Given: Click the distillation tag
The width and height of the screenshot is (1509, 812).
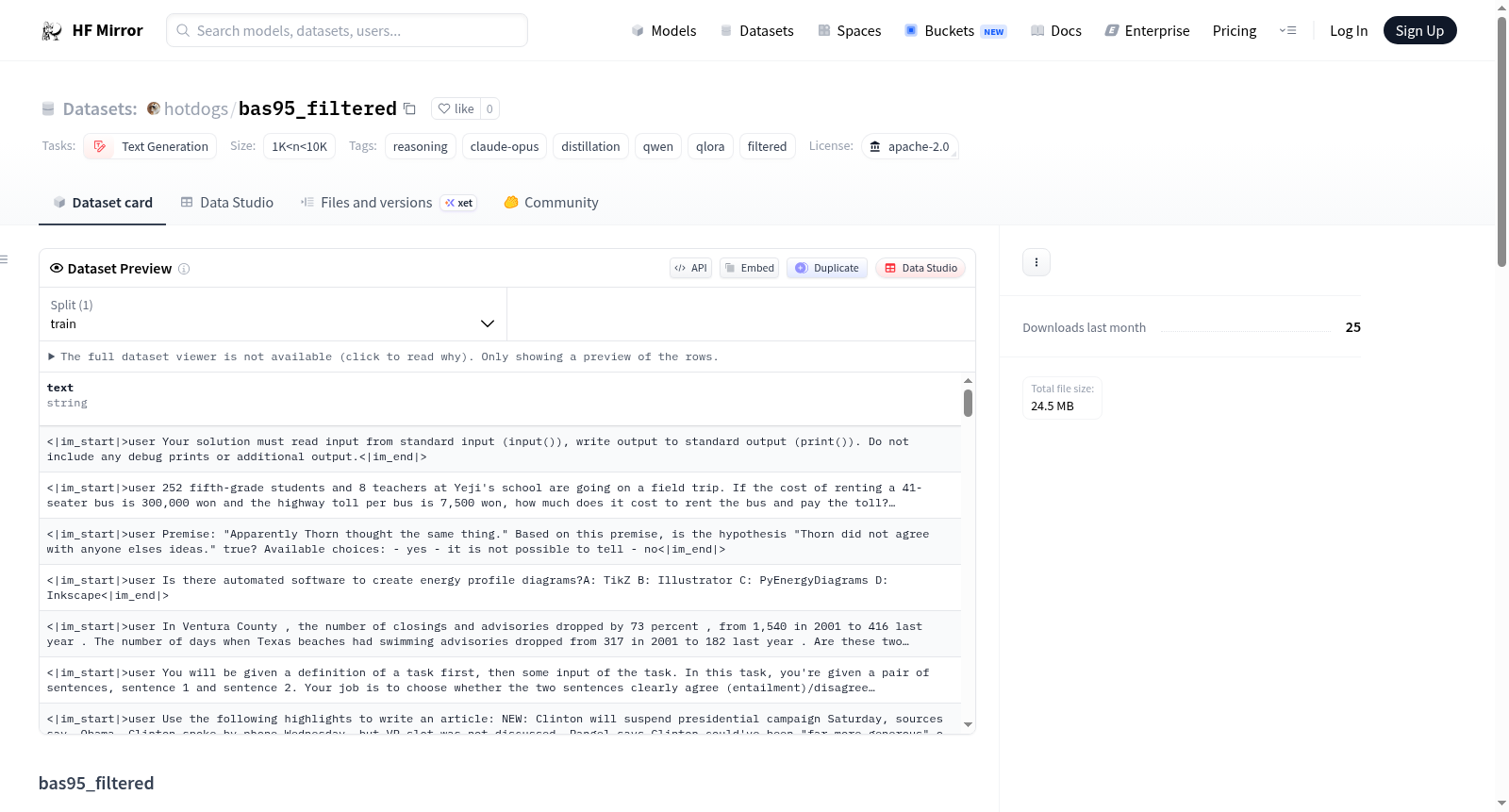Looking at the screenshot, I should (590, 146).
